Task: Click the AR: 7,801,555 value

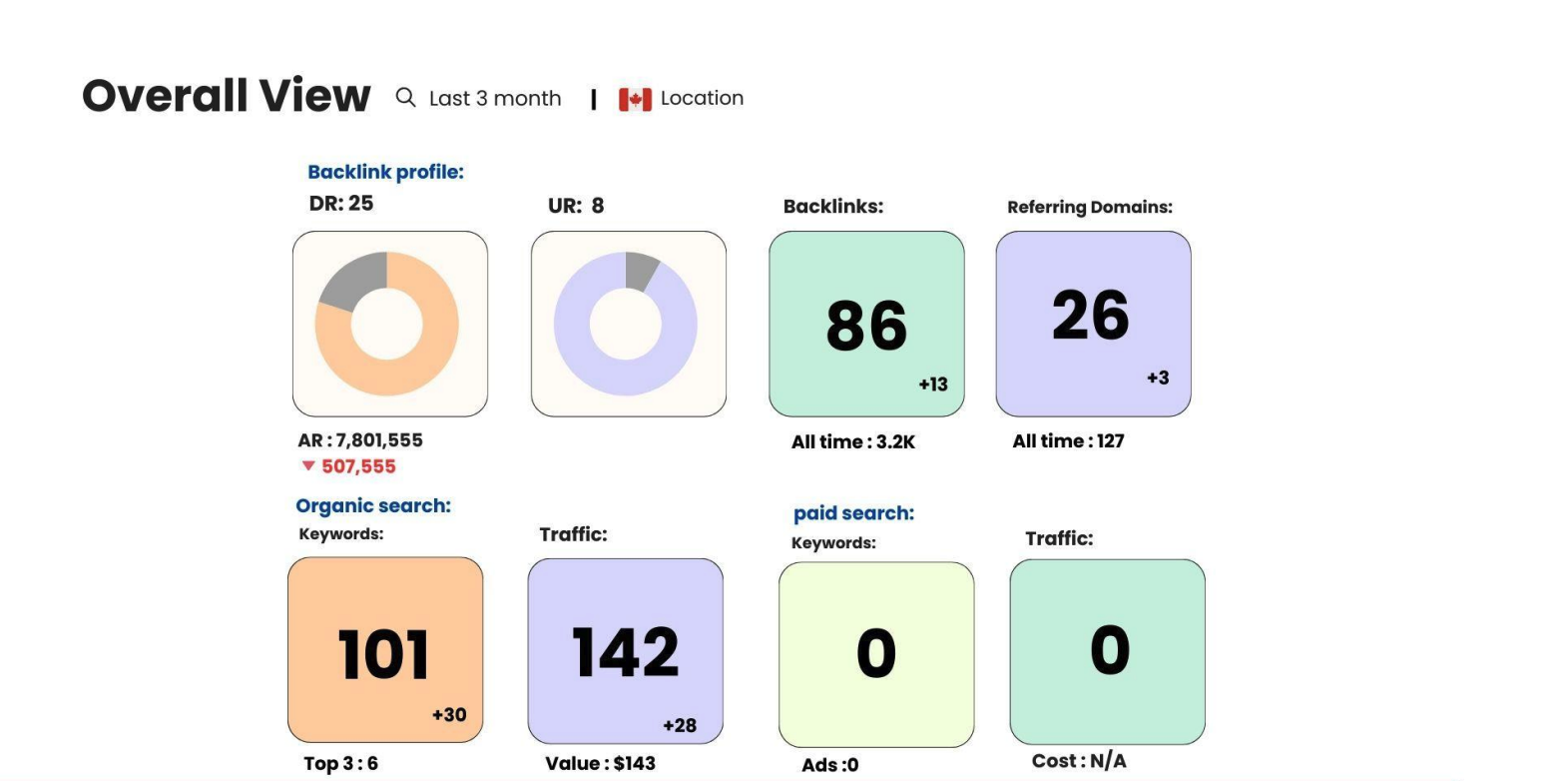Action: tap(360, 440)
